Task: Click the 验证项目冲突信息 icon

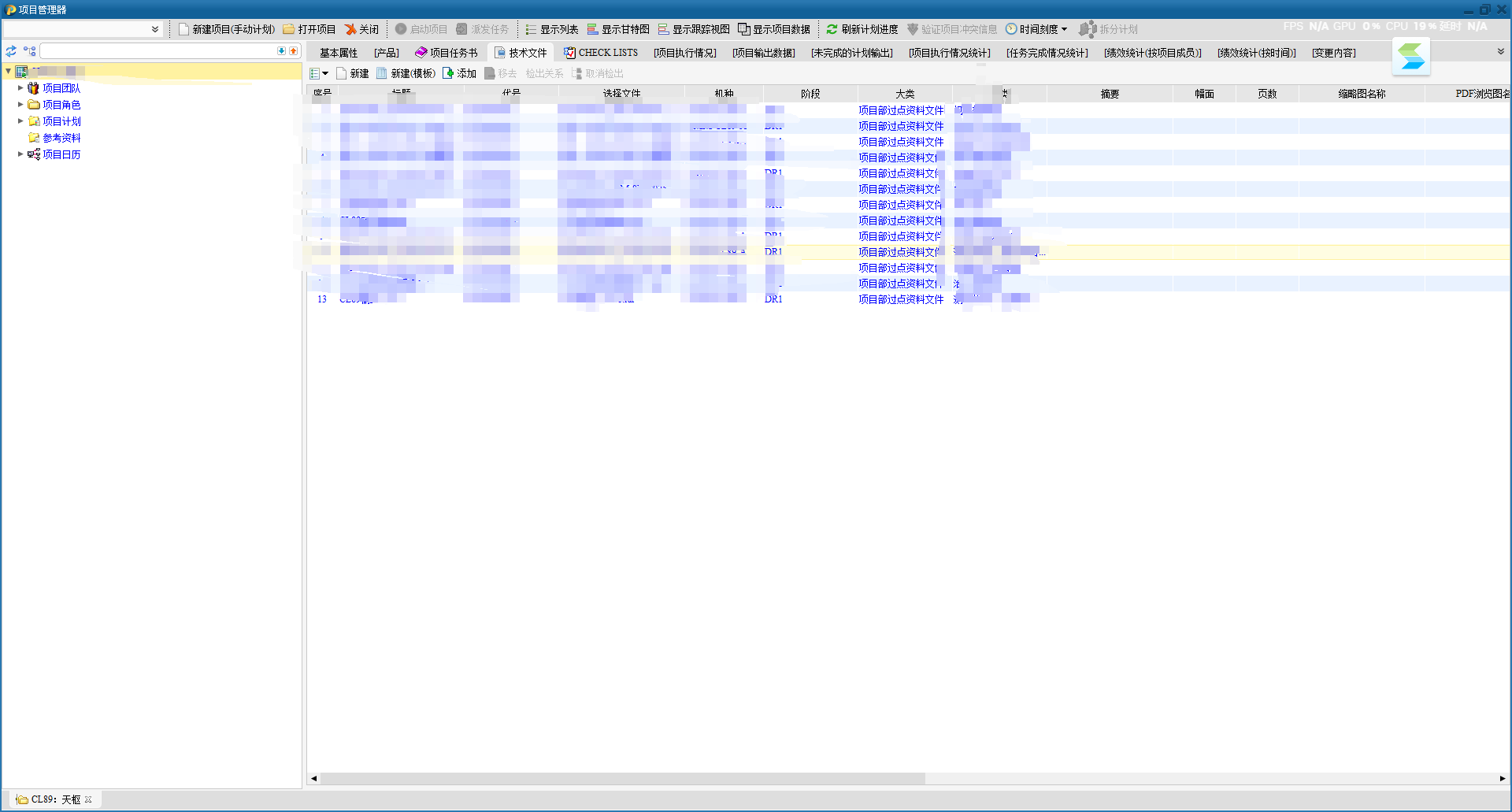Action: 913,29
